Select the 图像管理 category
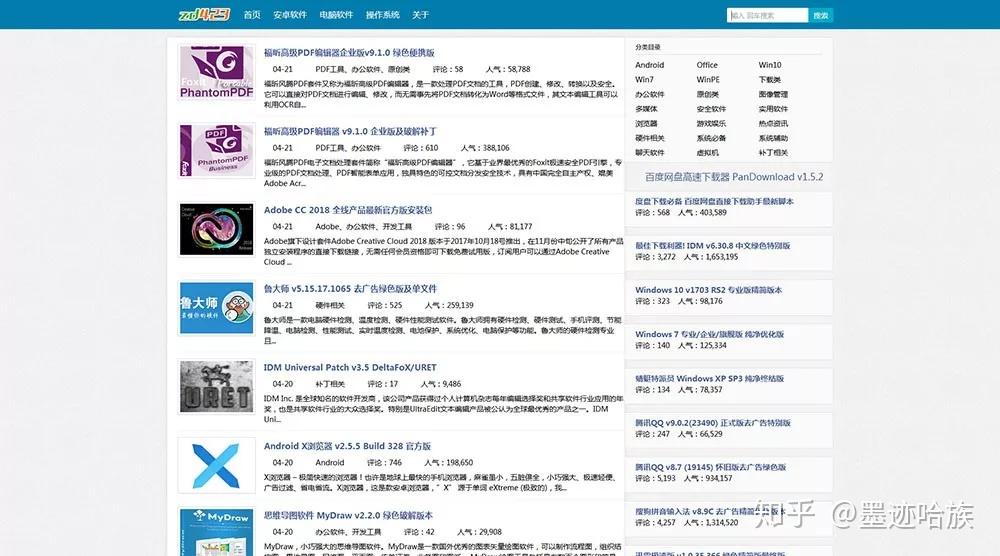1000x556 pixels. point(773,94)
